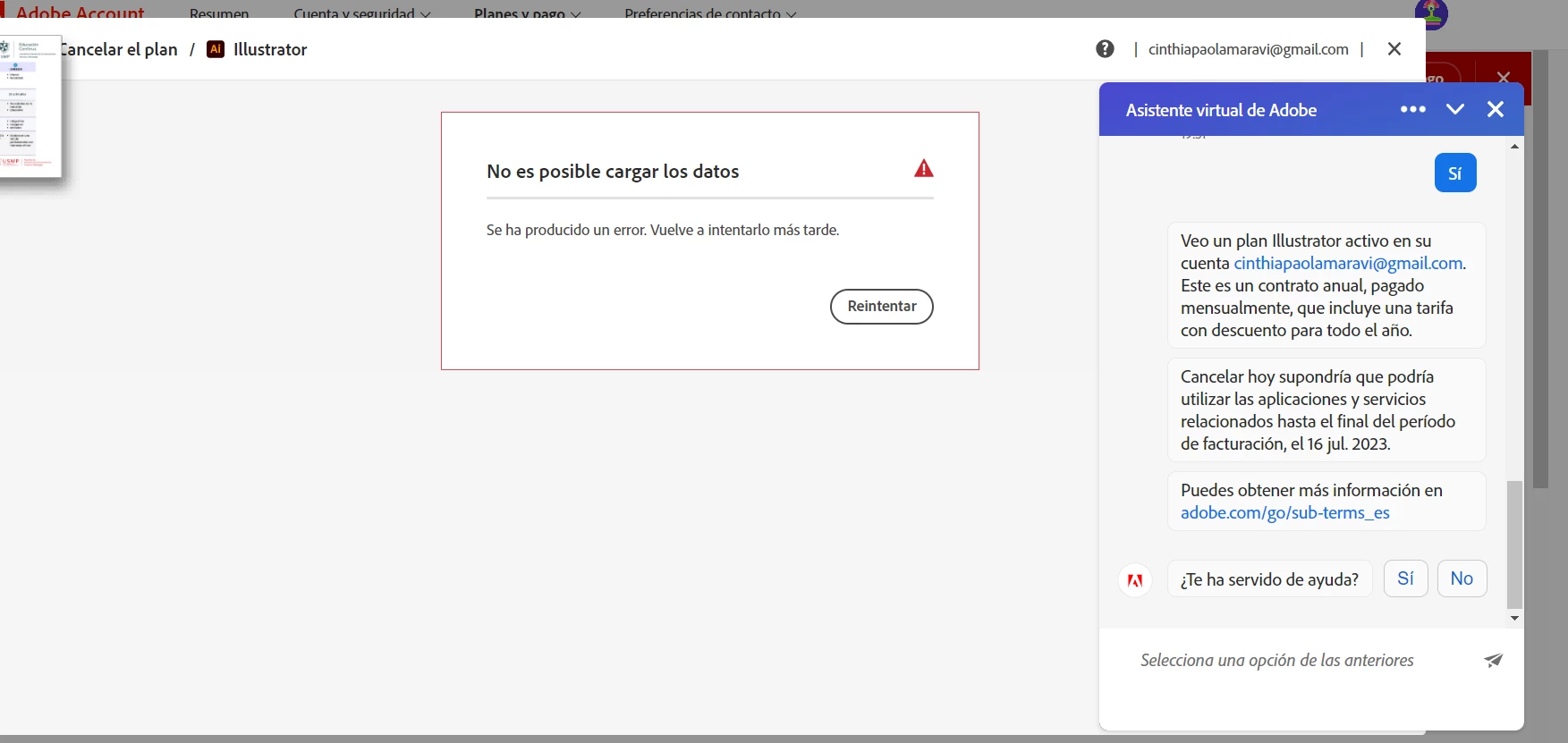Close the Cancelar el plan dialog
The image size is (1568, 743).
1394,49
